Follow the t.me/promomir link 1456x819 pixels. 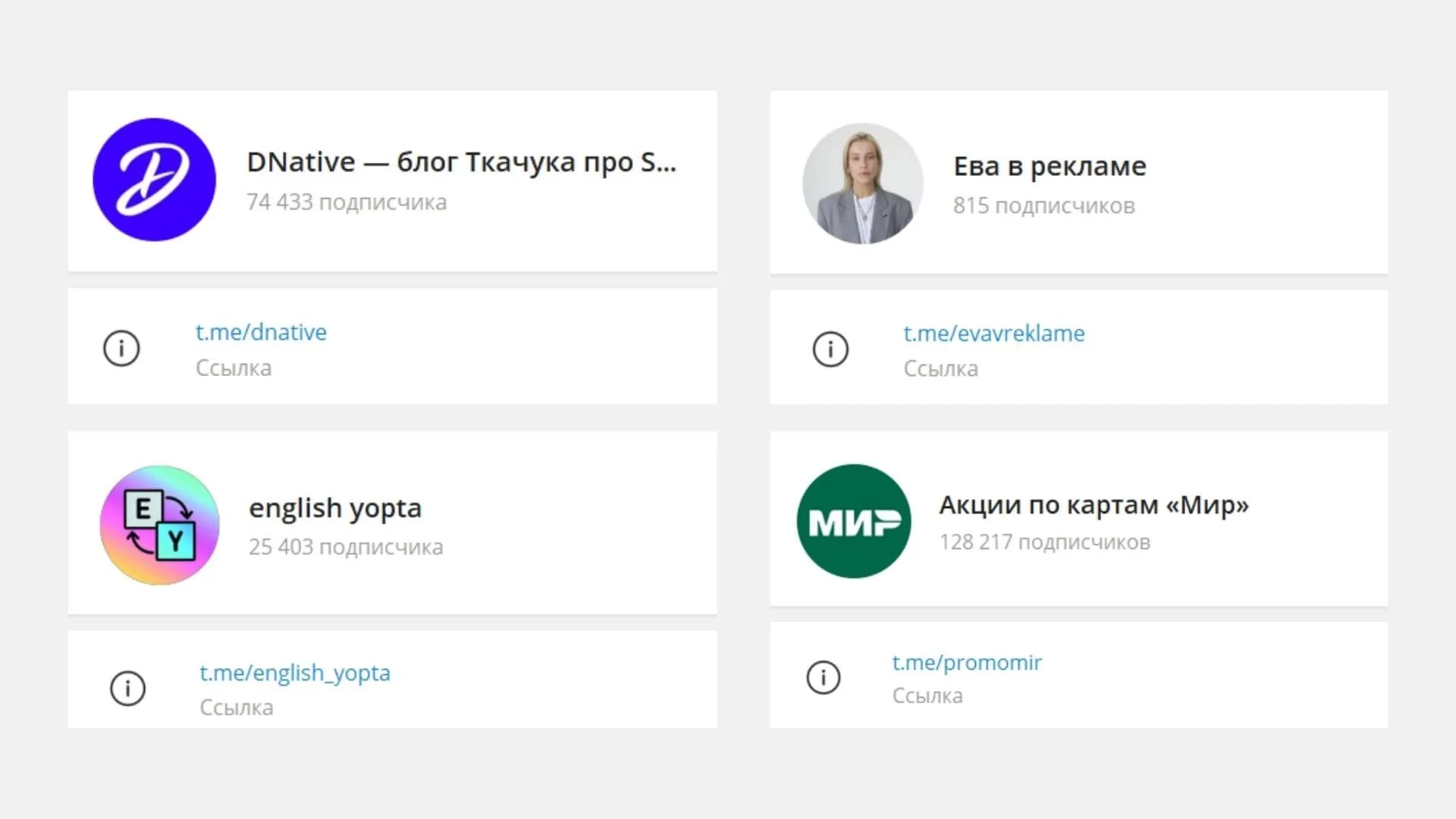tap(967, 663)
